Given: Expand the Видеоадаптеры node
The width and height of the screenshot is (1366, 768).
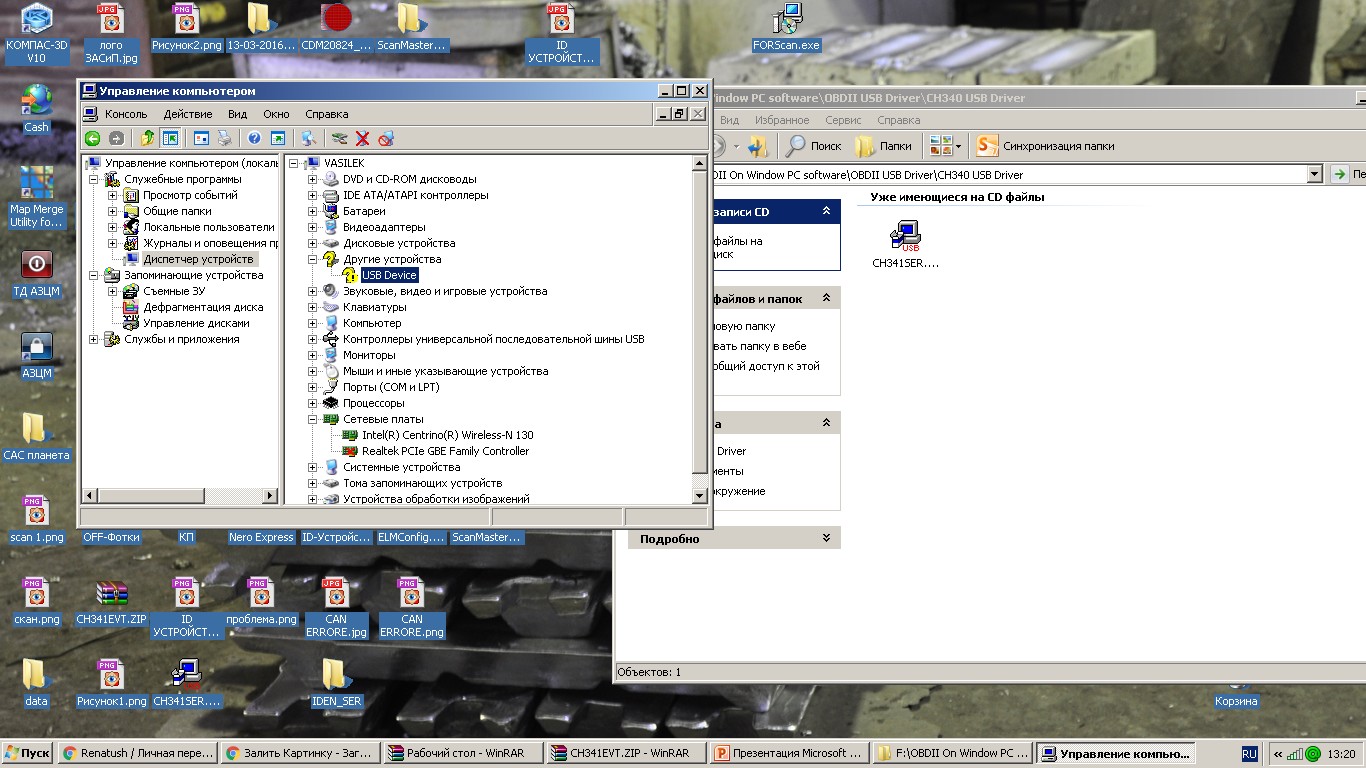Looking at the screenshot, I should [x=313, y=227].
